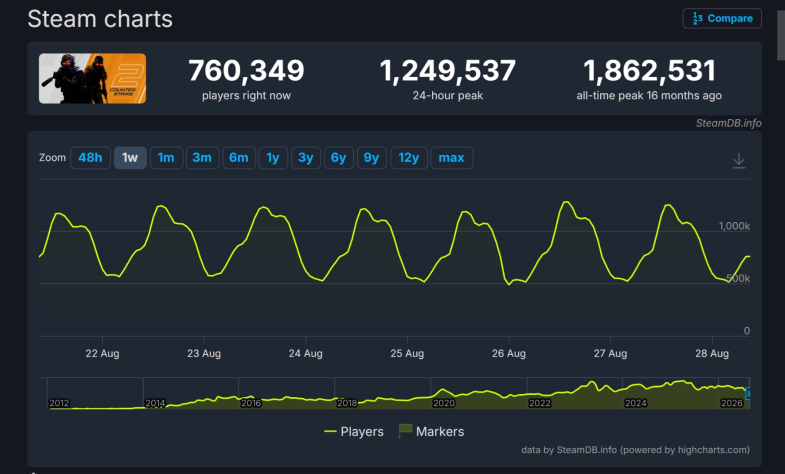The image size is (785, 474).
Task: Click the 2020 peak in the navigator timeline
Action: [443, 390]
